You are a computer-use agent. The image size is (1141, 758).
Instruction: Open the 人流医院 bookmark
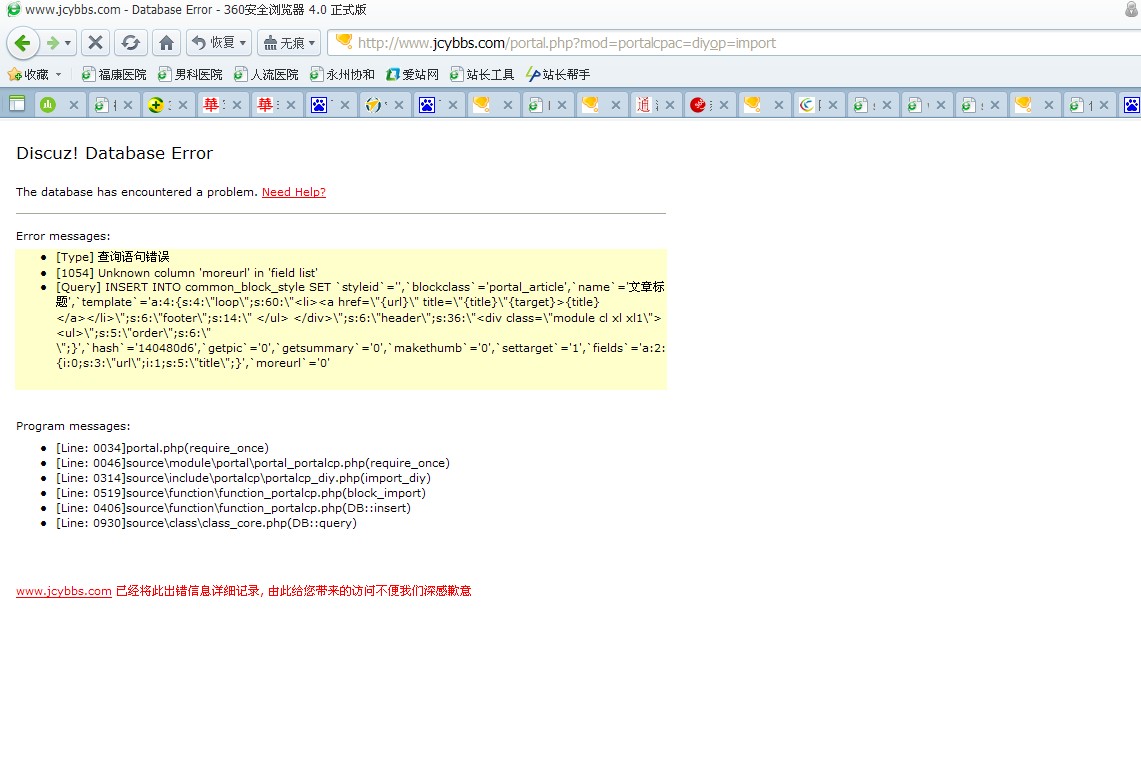pos(266,74)
